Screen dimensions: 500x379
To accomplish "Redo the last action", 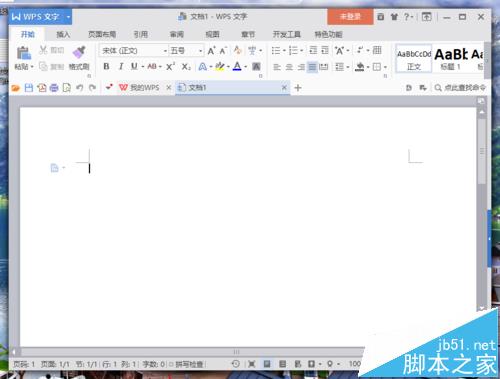I will click(x=92, y=88).
